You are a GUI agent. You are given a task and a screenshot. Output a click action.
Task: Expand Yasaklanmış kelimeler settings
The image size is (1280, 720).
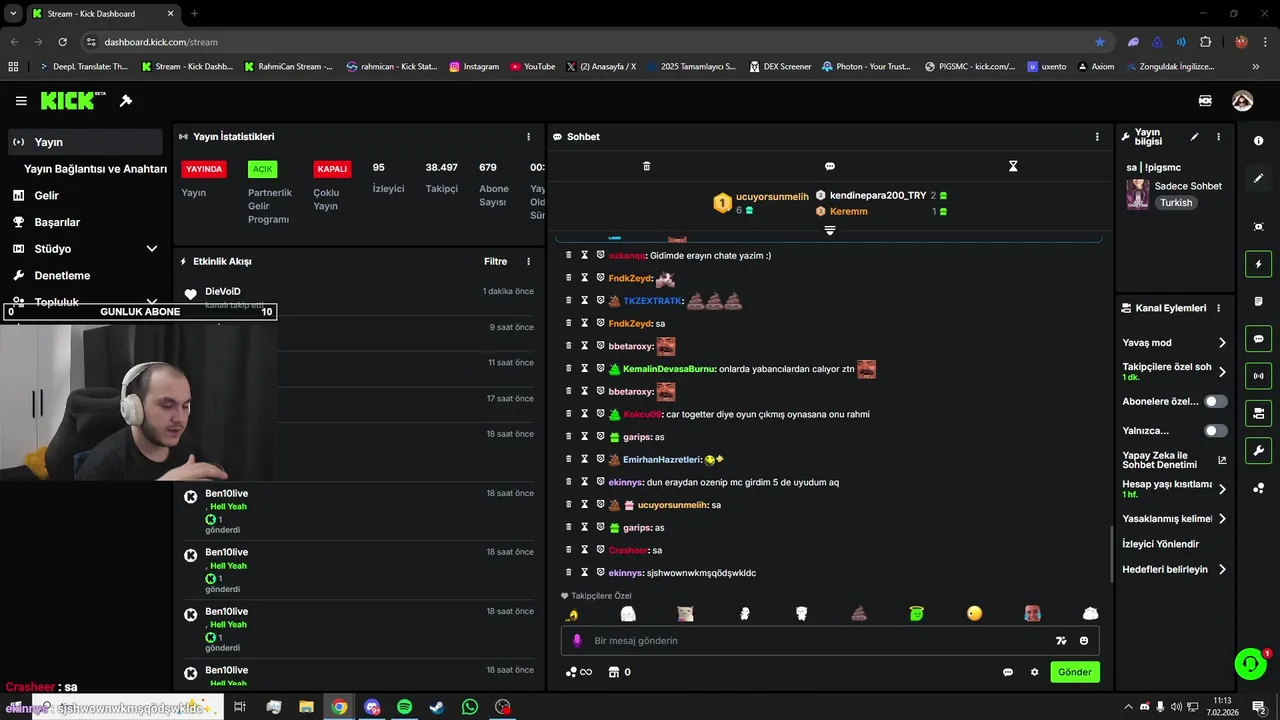pos(1222,519)
